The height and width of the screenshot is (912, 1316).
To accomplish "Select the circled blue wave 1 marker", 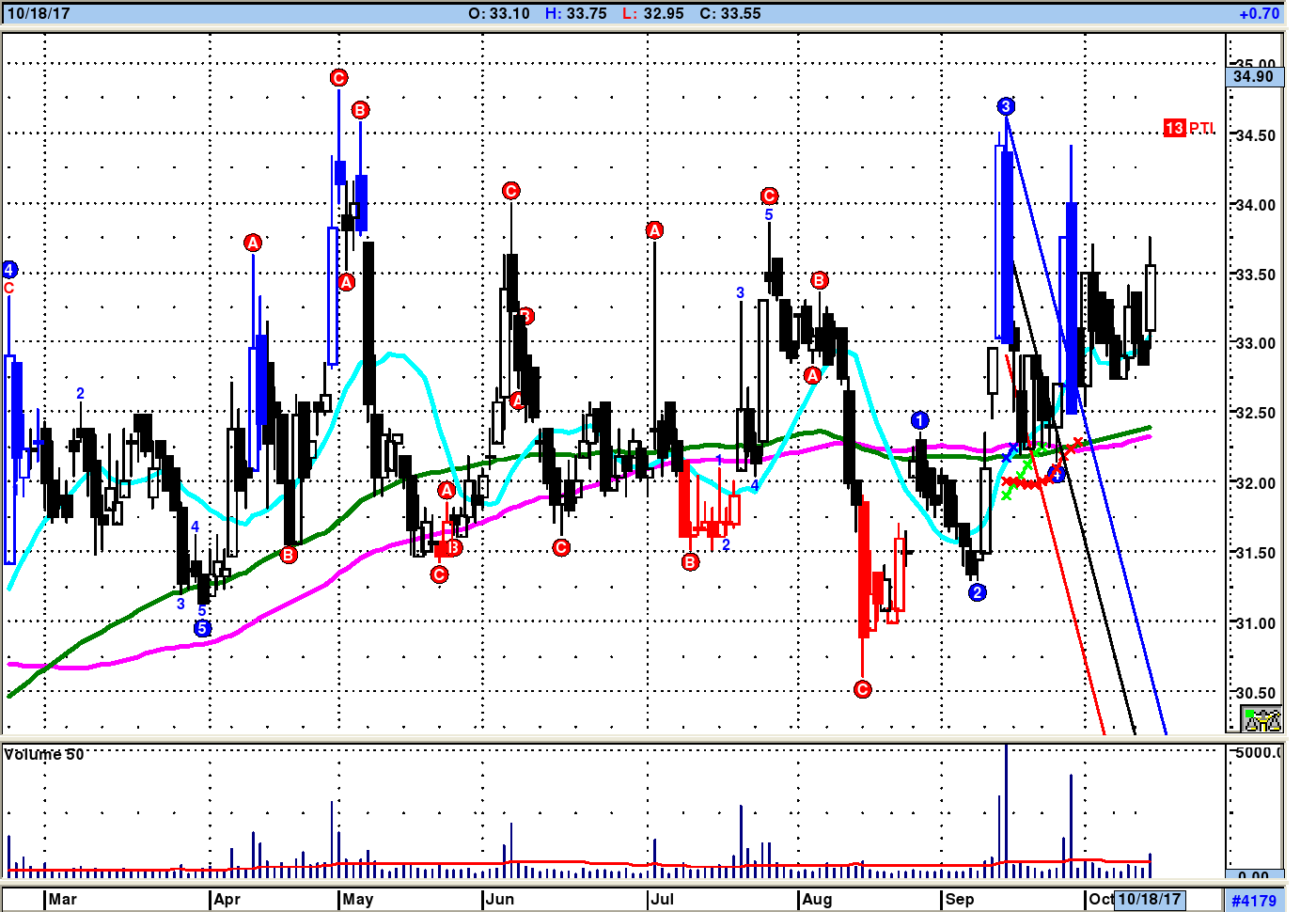I will (919, 420).
